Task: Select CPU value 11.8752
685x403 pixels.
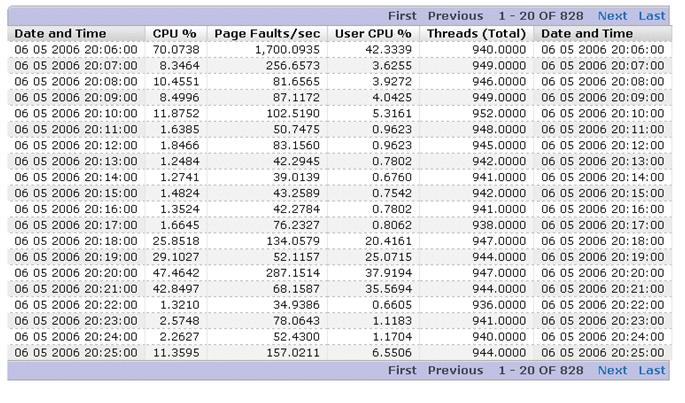Action: coord(176,114)
